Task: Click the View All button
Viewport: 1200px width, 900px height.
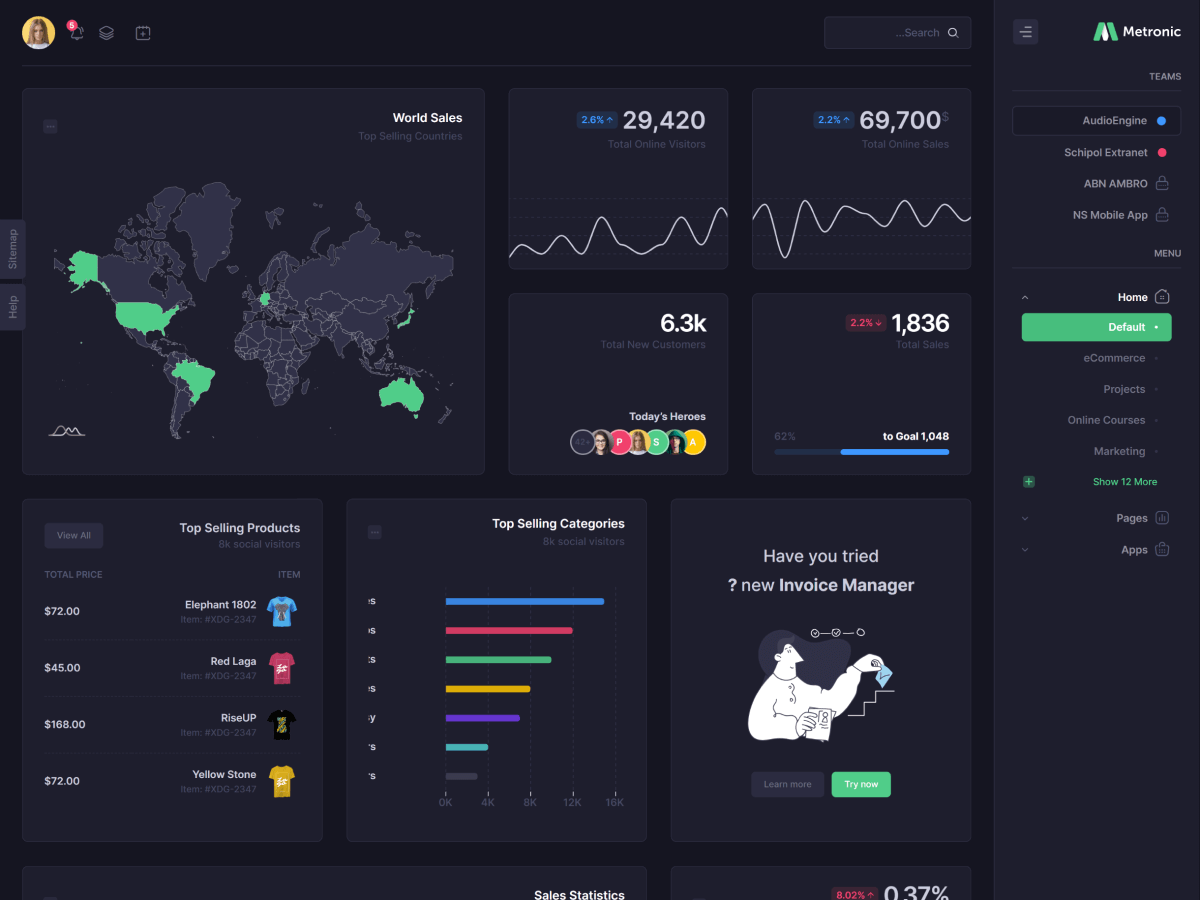Action: (x=74, y=535)
